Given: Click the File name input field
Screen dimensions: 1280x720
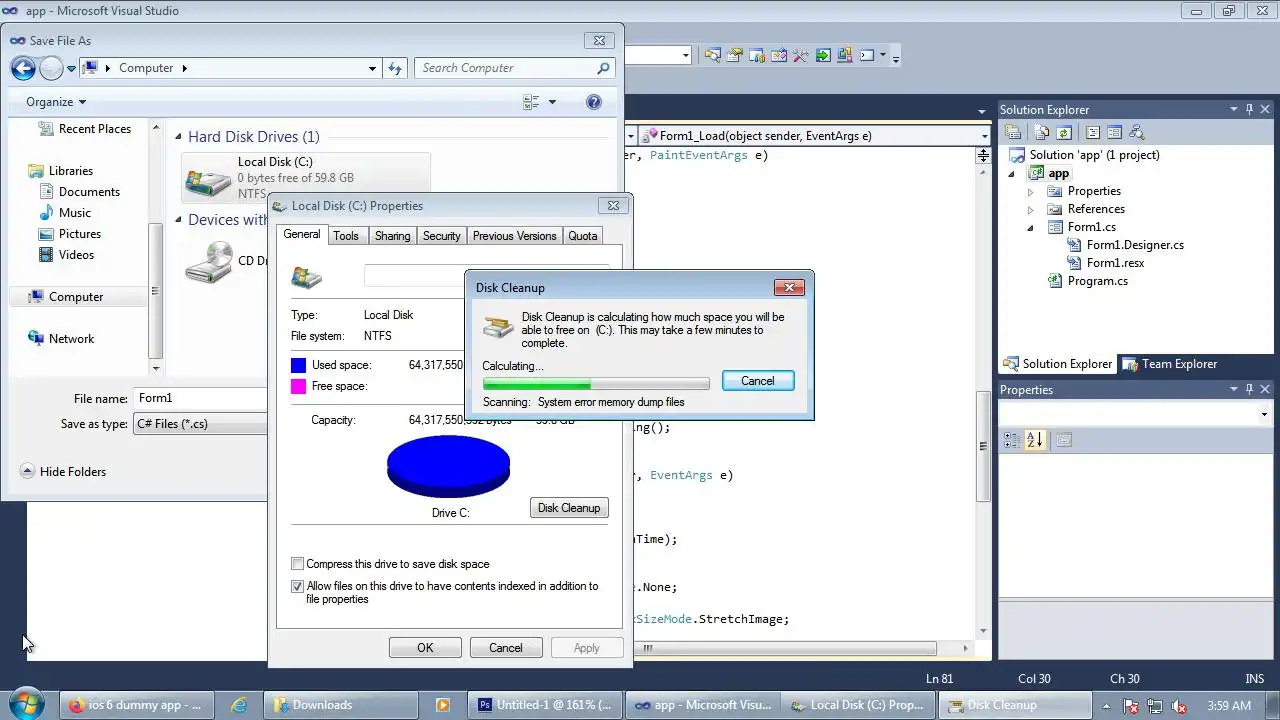Looking at the screenshot, I should click(x=200, y=398).
